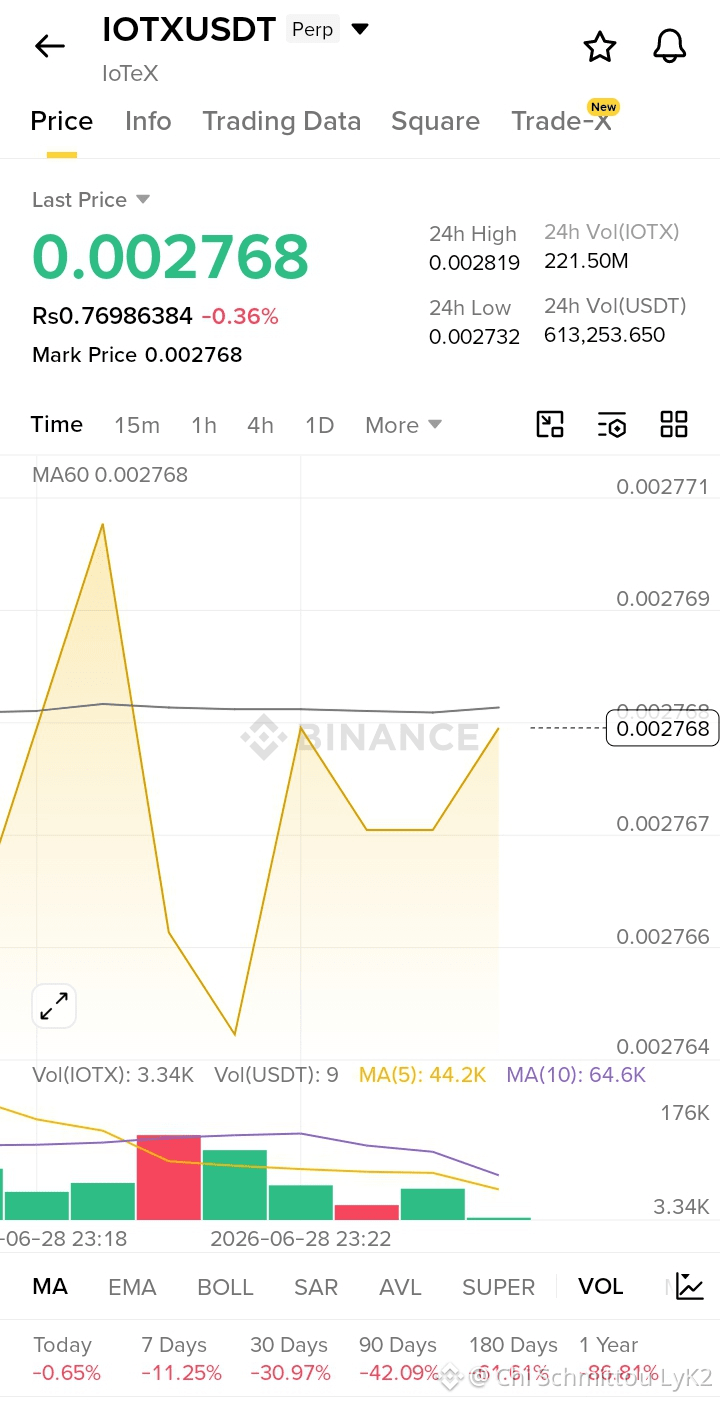720x1402 pixels.
Task: Open chart indicator settings icon
Action: 612,424
